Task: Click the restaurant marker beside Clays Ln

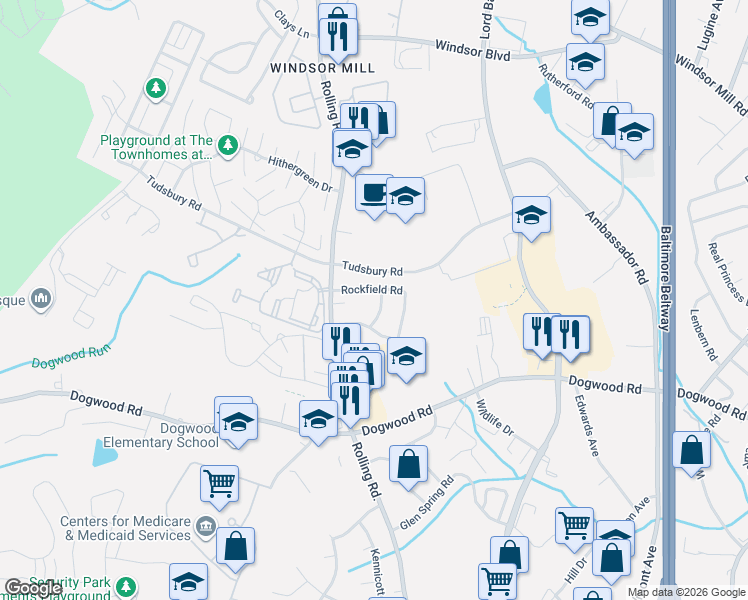Action: click(x=338, y=39)
